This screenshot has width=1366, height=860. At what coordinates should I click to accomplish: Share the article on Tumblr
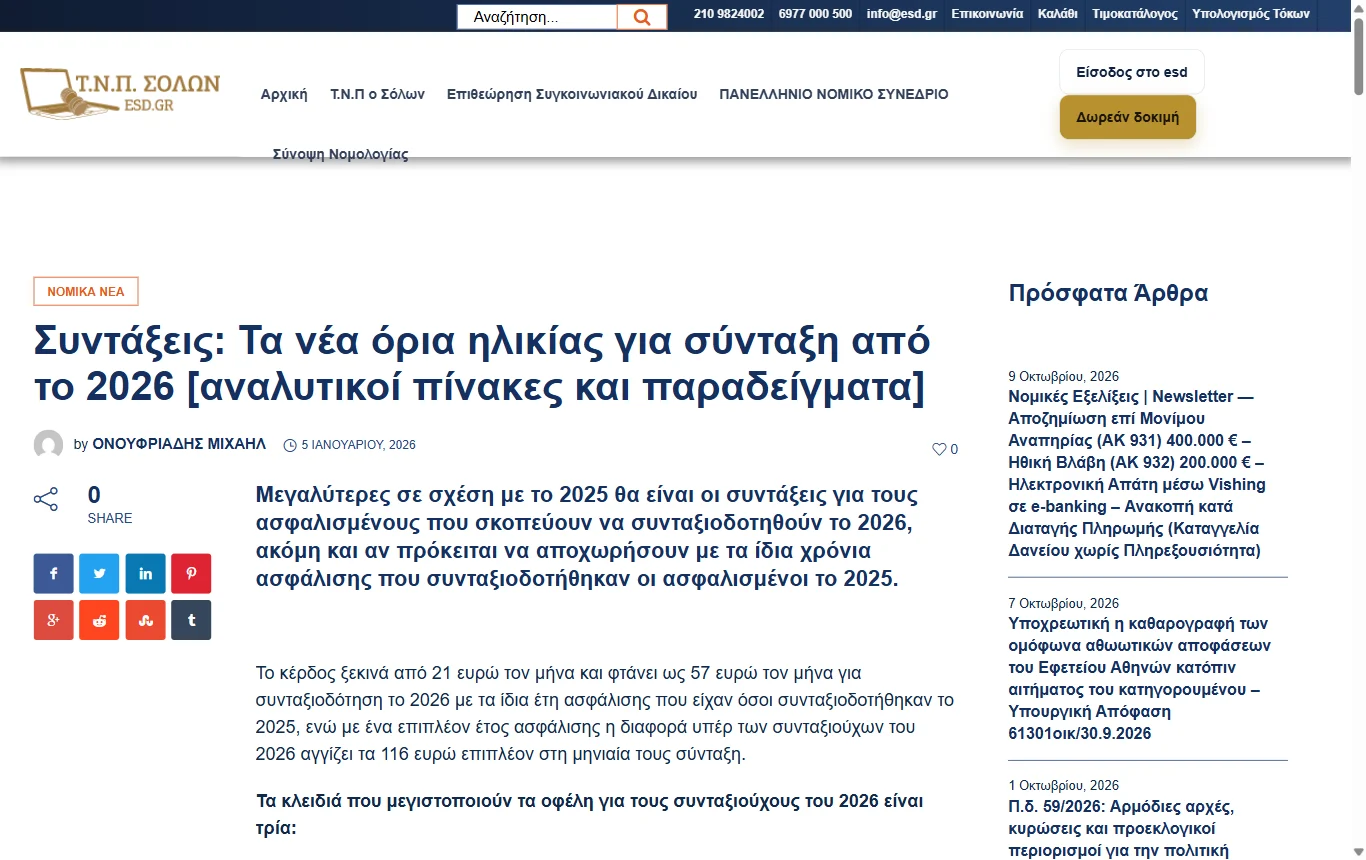tap(191, 620)
